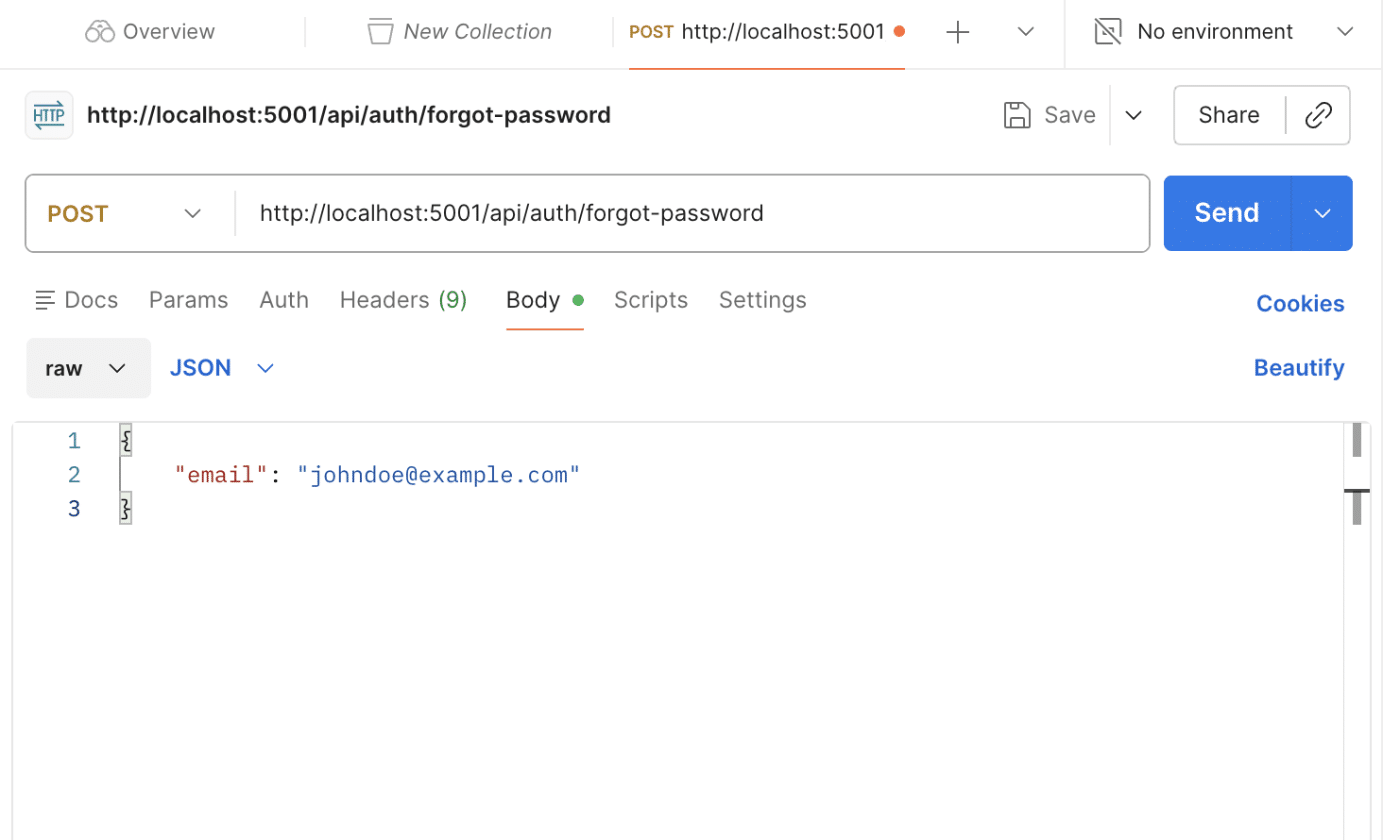Open the Cookies manager
The image size is (1400, 840).
tap(1299, 303)
